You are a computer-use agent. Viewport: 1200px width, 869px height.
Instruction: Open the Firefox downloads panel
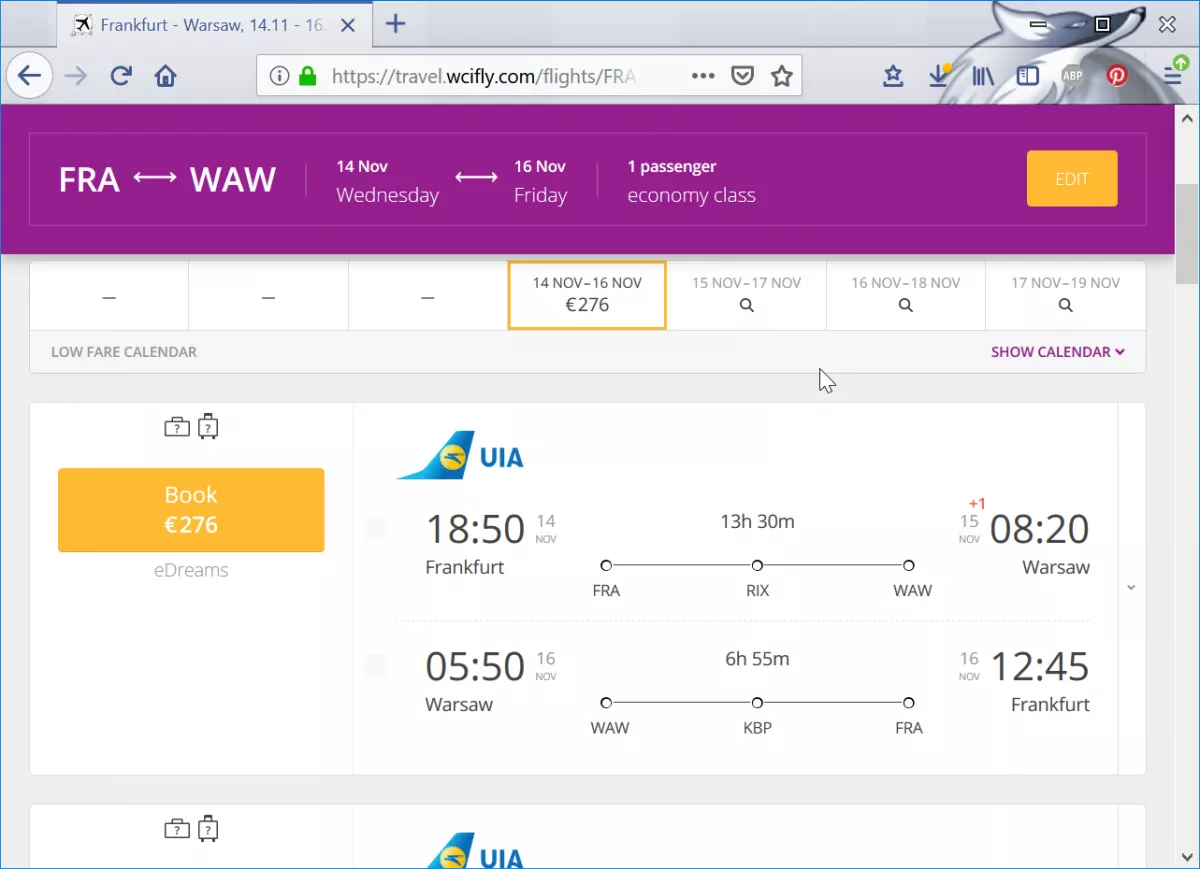(x=939, y=76)
